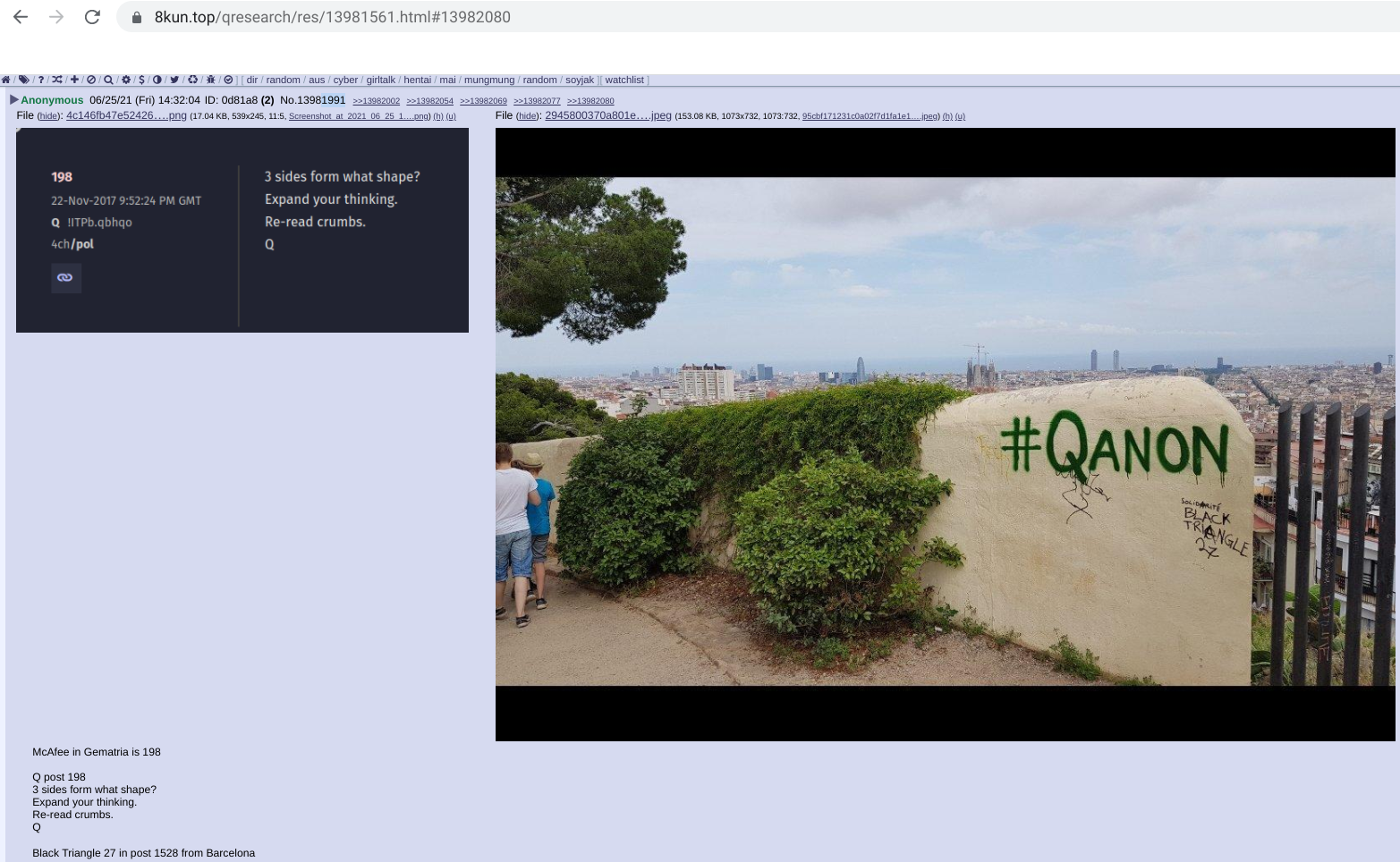Click the plus icon in the board bar
This screenshot has width=1400, height=862.
74,80
